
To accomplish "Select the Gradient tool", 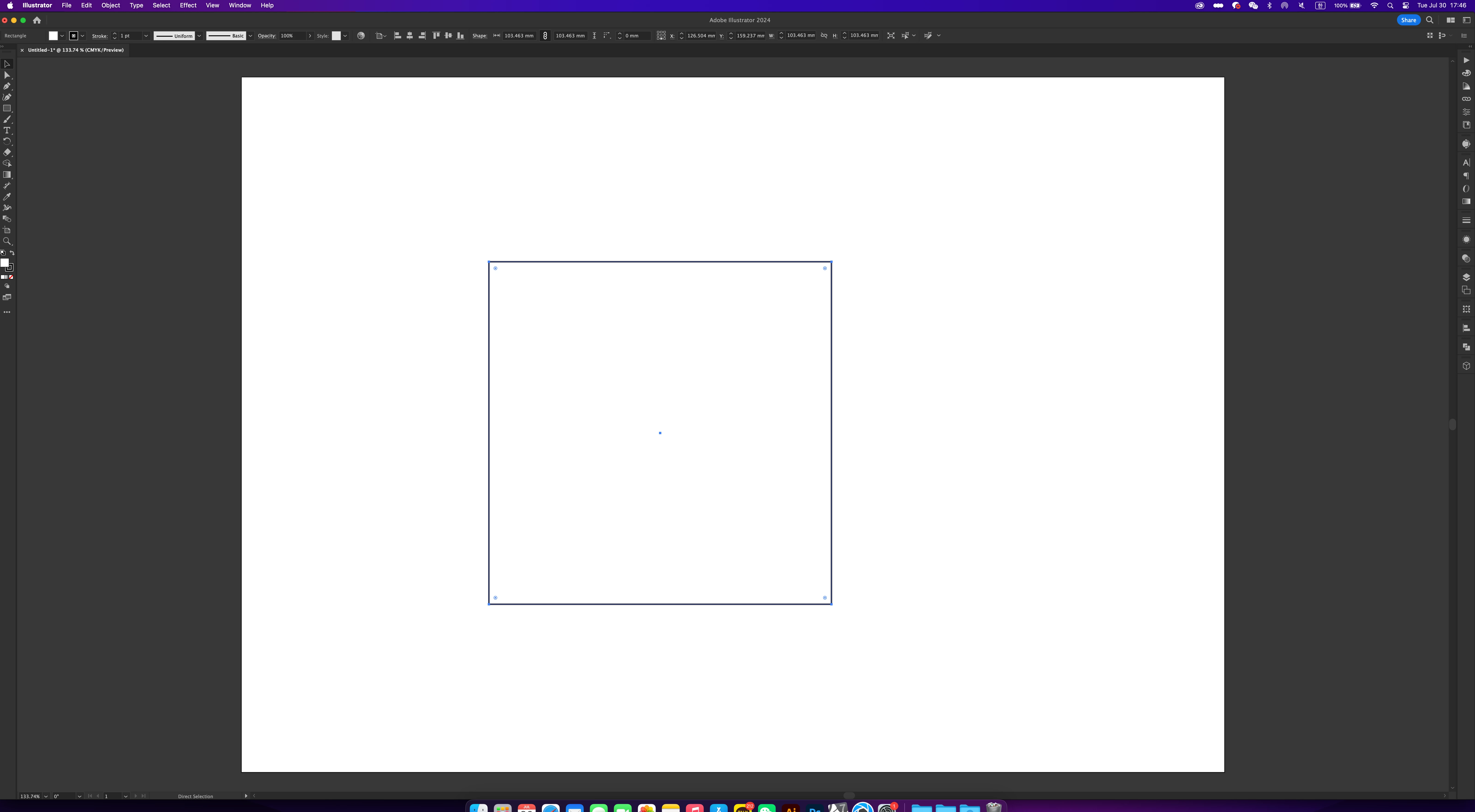I will click(7, 175).
